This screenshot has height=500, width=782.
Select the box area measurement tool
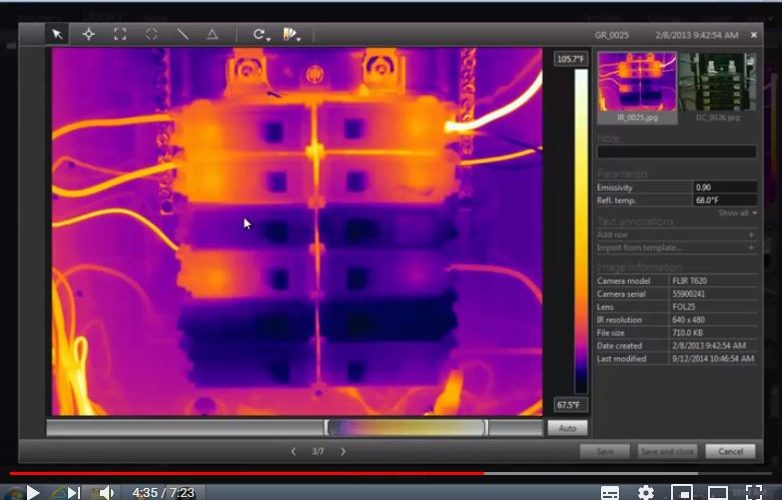pos(120,34)
